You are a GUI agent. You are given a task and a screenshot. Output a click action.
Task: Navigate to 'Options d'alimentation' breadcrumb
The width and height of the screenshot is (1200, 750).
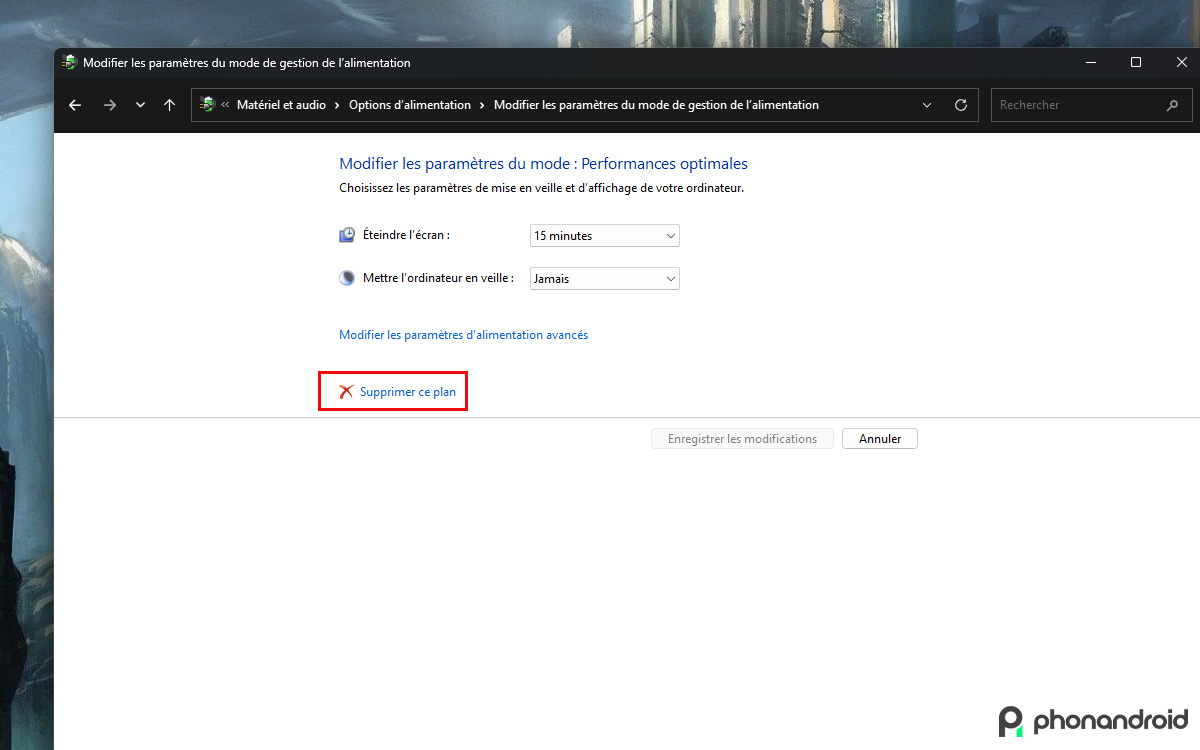tap(410, 104)
